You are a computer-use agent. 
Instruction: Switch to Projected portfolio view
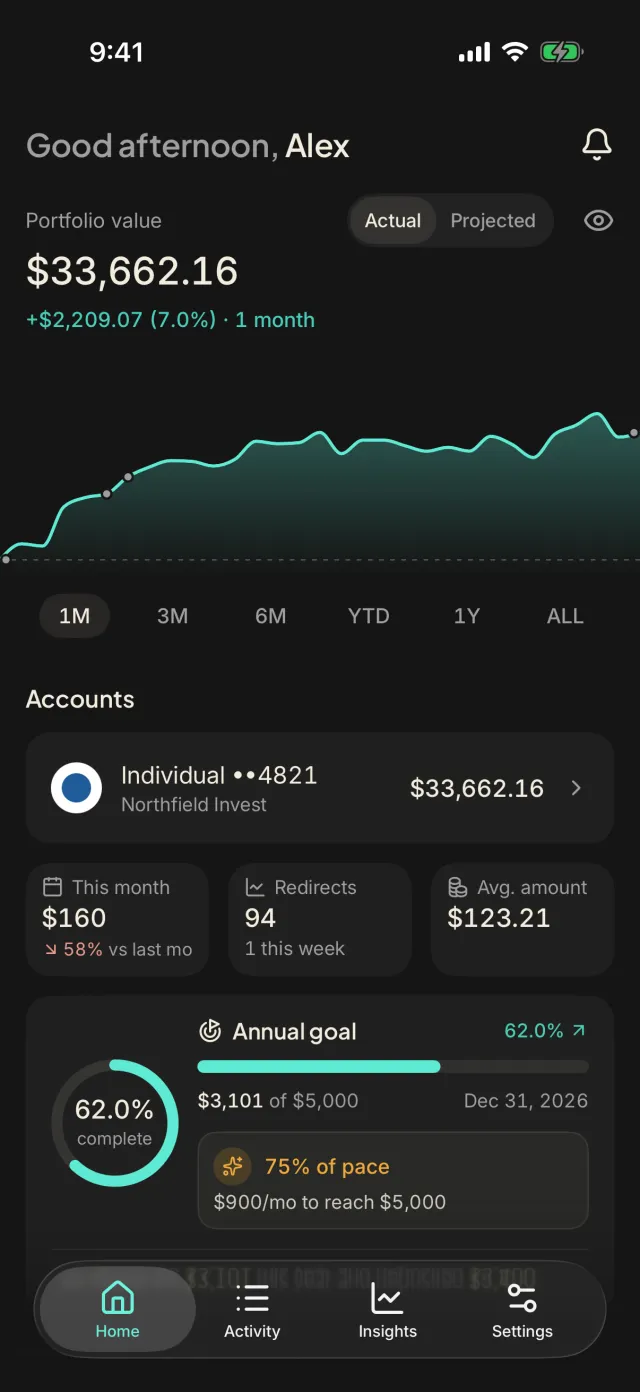[493, 221]
